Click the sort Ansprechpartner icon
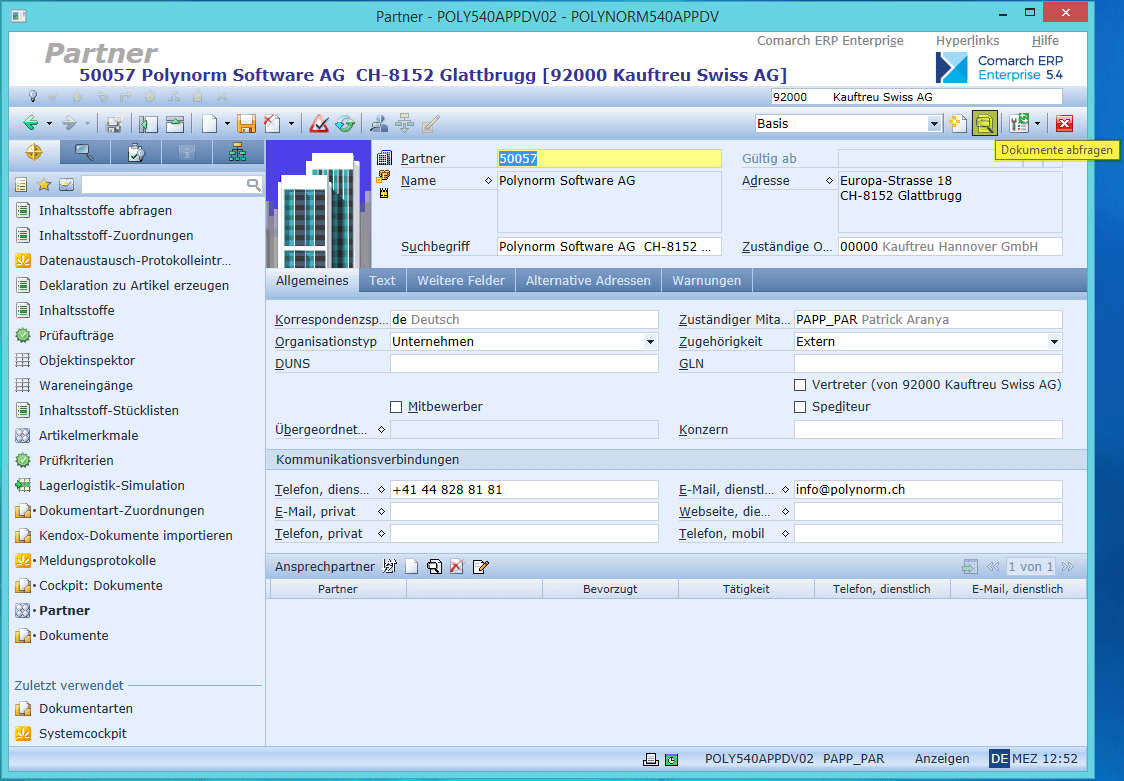Screen dimensions: 1124x781 (x=389, y=567)
